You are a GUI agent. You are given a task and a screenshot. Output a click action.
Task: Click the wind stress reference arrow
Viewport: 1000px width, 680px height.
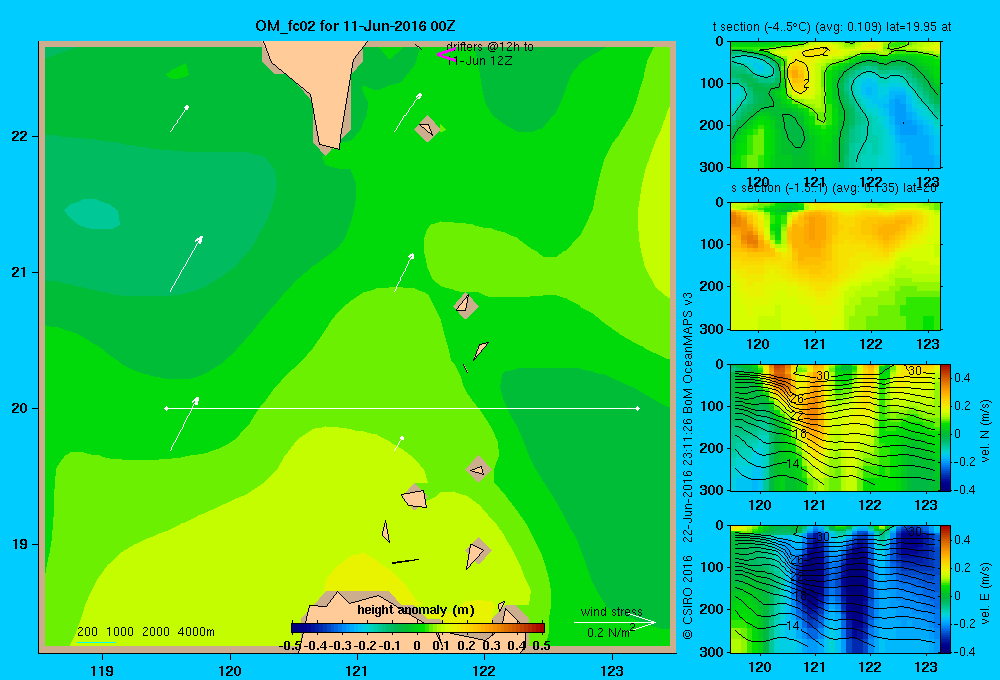(x=614, y=622)
